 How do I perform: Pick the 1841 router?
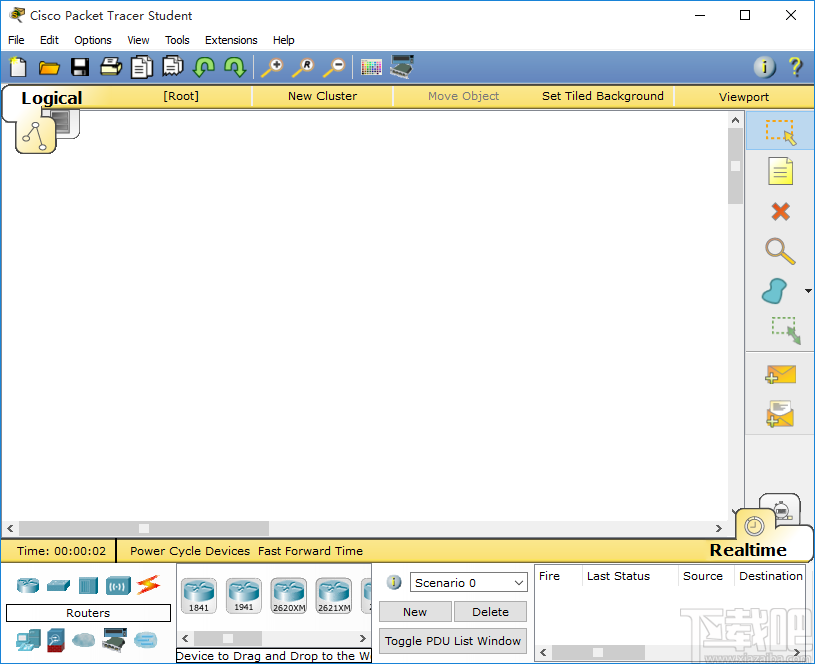199,596
